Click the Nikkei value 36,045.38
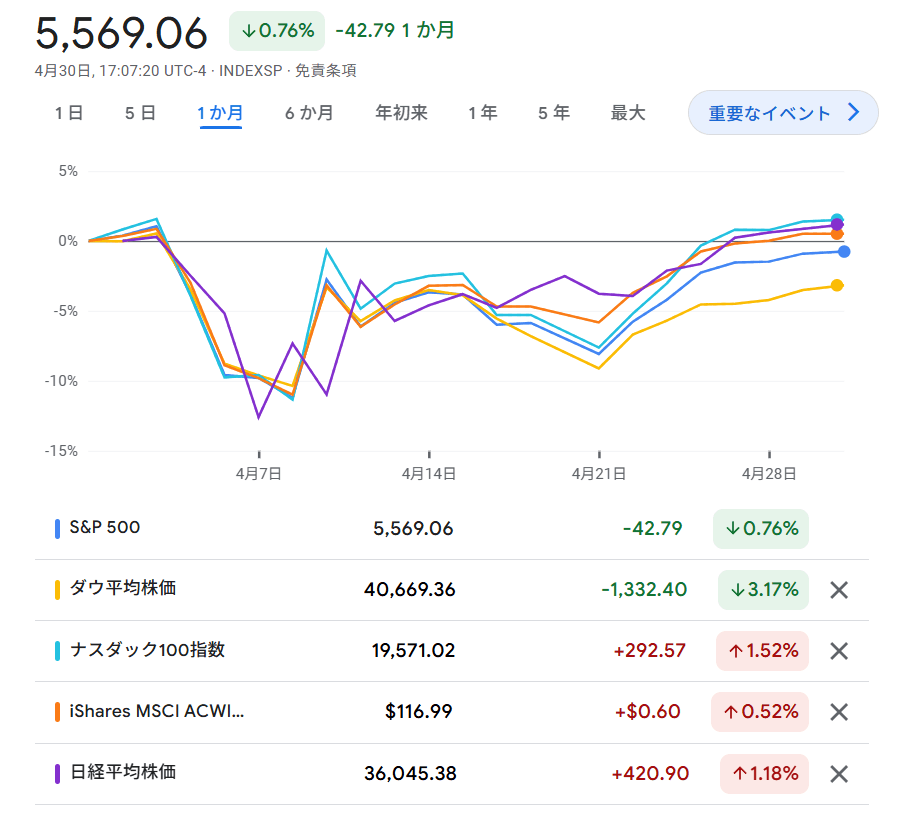901x813 pixels. click(410, 773)
